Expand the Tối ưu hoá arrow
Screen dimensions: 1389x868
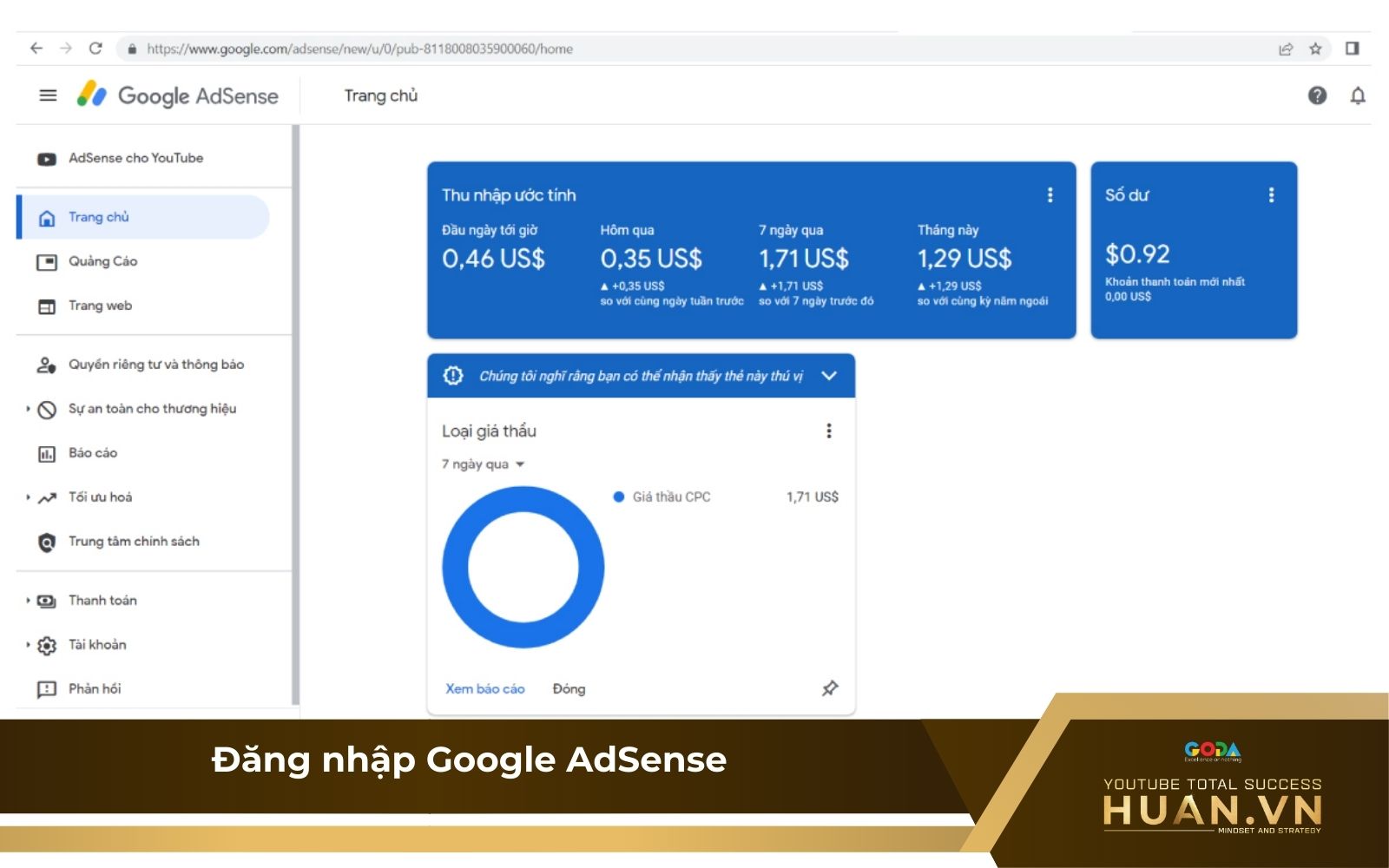(28, 497)
